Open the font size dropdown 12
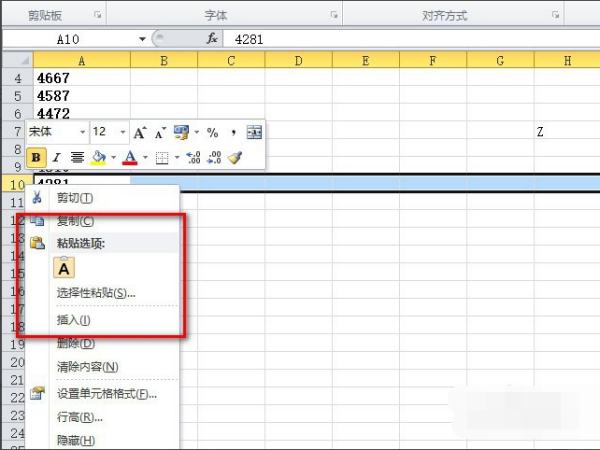Image resolution: width=600 pixels, height=450 pixels. (122, 132)
